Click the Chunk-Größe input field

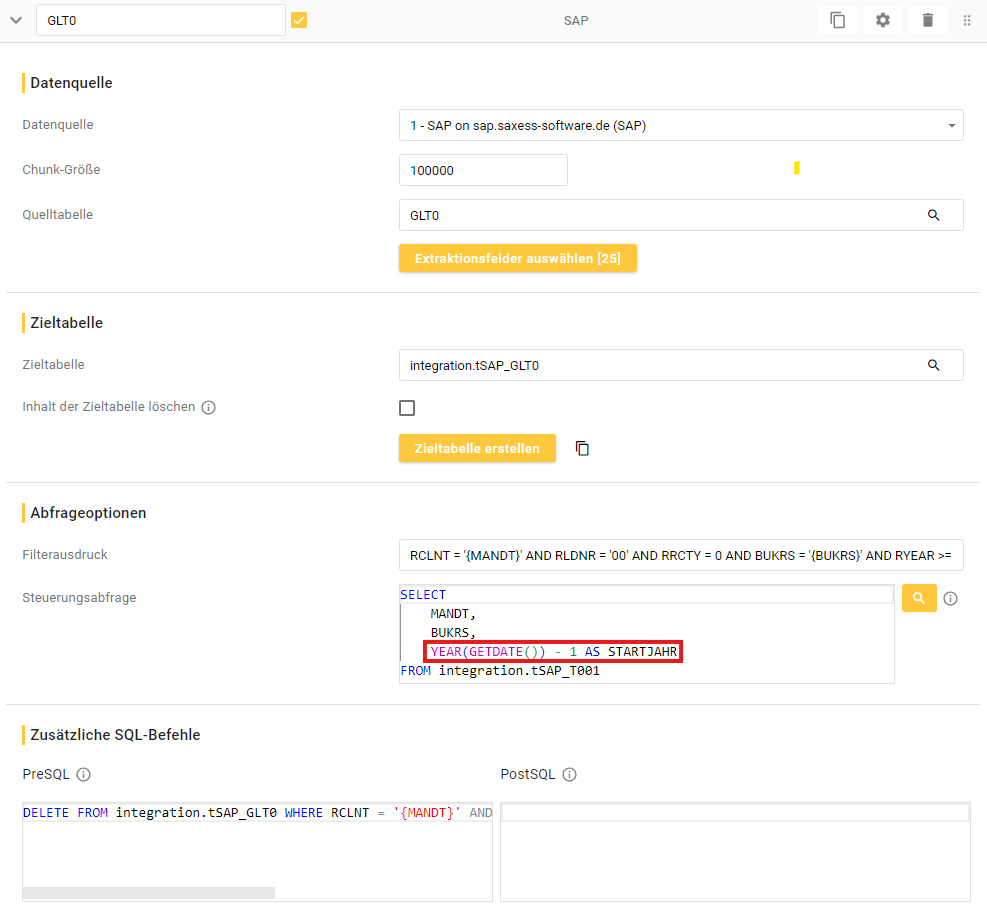tap(482, 170)
